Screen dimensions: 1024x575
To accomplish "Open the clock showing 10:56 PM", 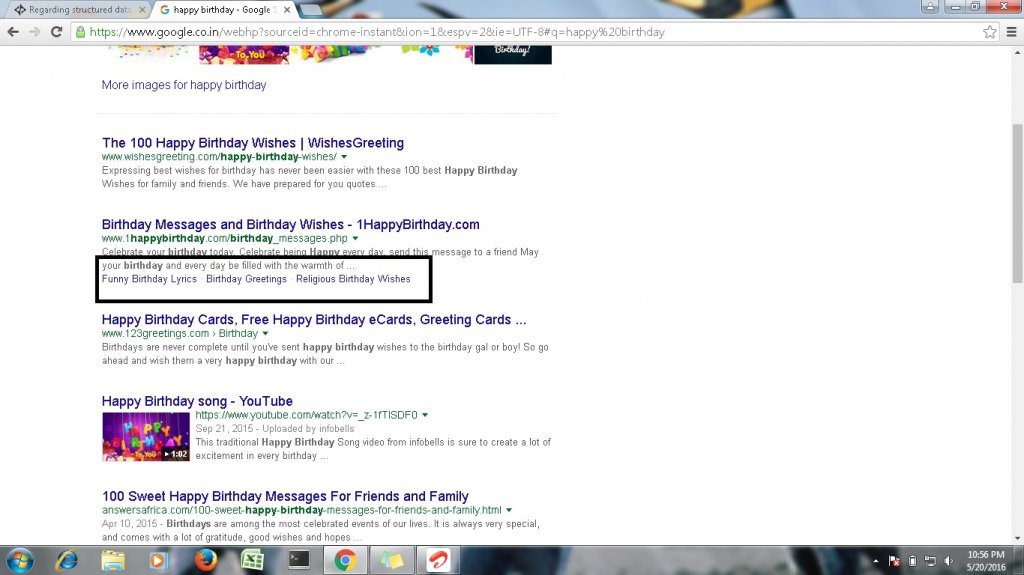I will coord(986,561).
